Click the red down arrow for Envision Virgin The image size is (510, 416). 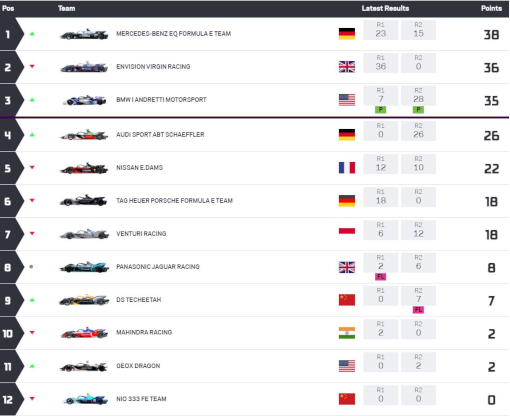coord(32,67)
